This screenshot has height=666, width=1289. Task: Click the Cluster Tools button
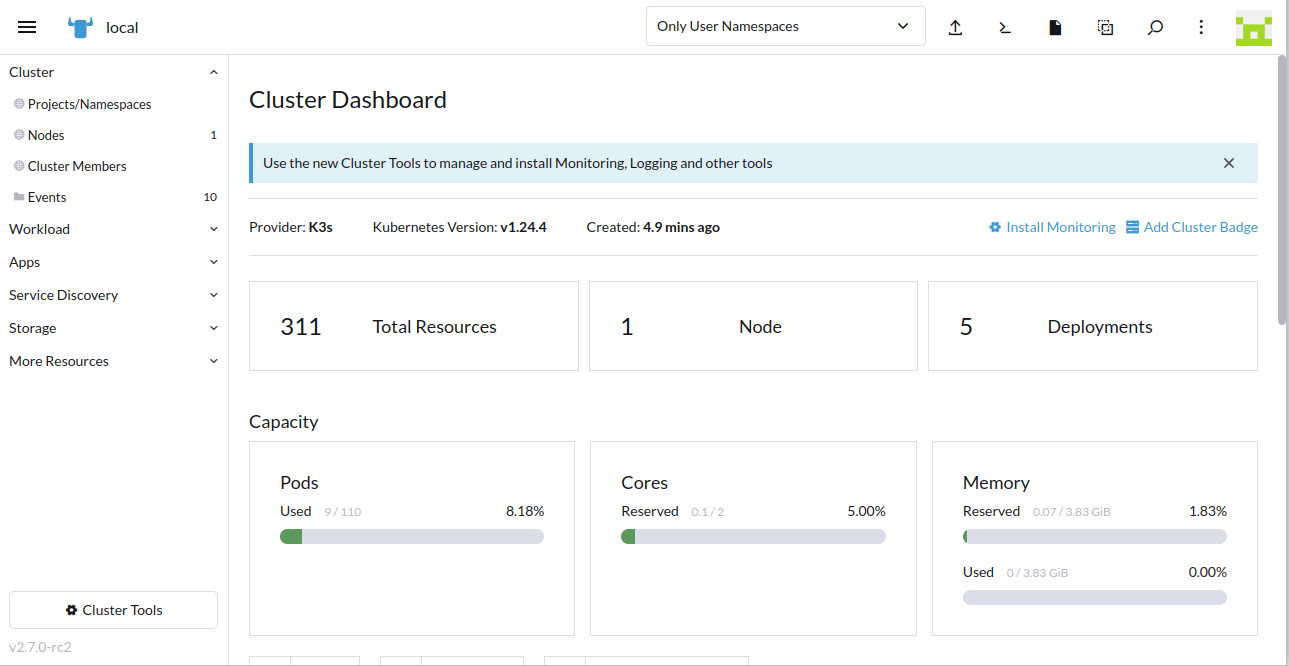tap(113, 610)
